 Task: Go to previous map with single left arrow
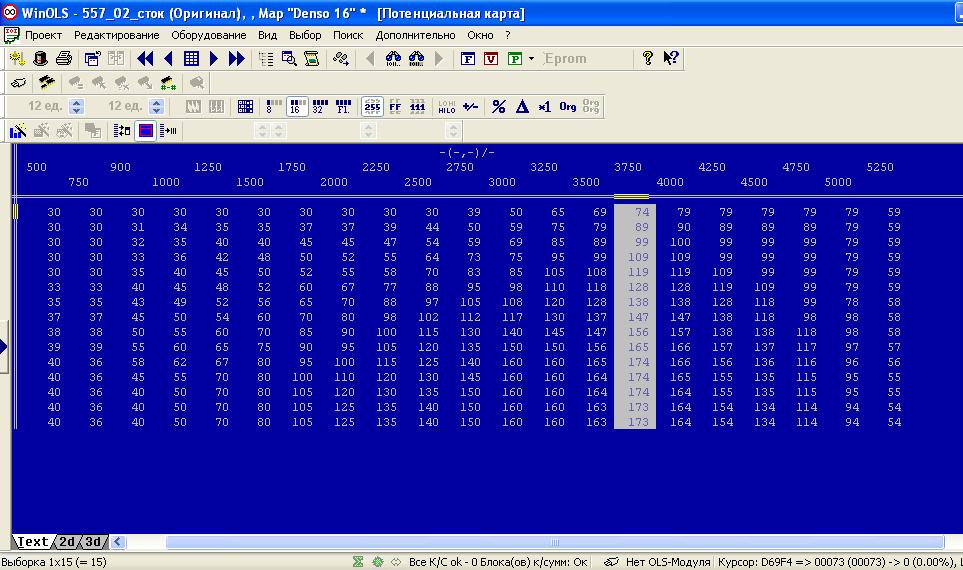point(168,59)
